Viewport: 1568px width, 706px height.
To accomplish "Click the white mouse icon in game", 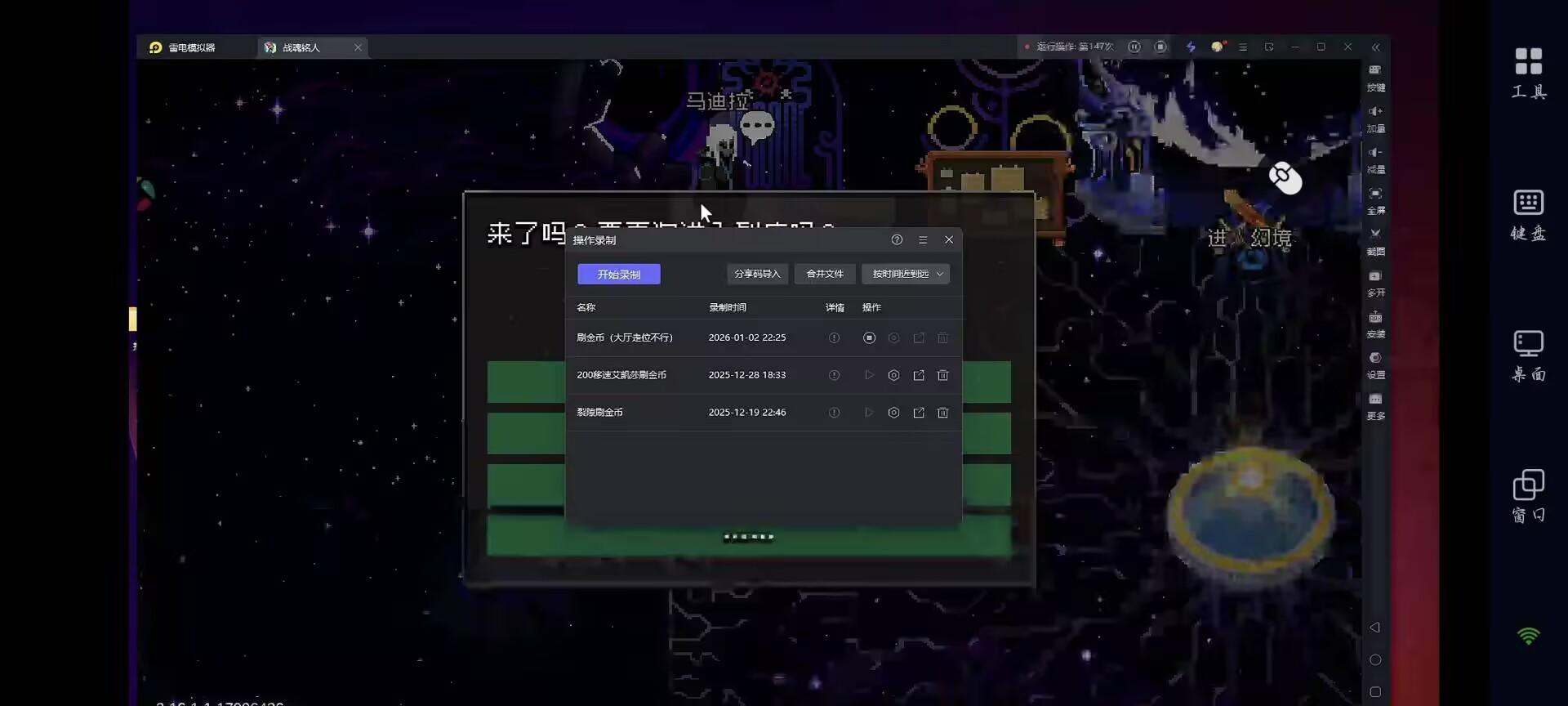I will (x=1285, y=178).
